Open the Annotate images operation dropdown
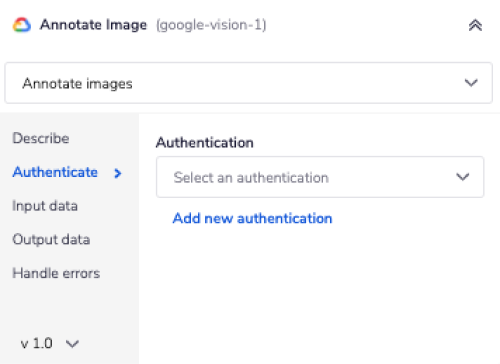 pos(249,83)
